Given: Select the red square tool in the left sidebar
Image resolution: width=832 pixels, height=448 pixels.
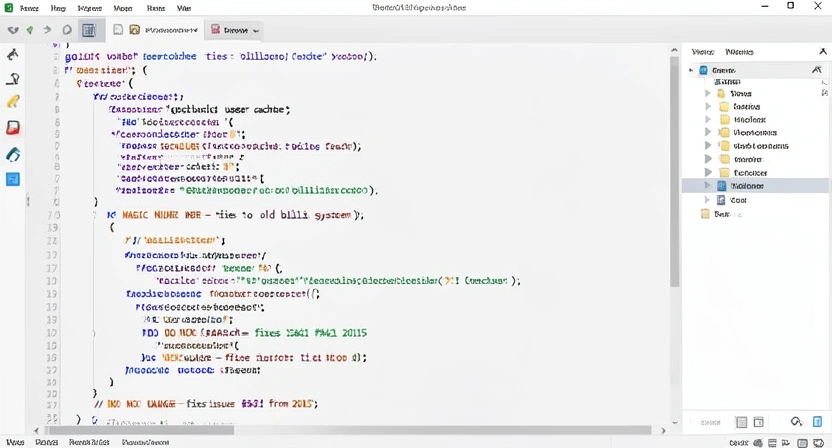Looking at the screenshot, I should tap(13, 127).
